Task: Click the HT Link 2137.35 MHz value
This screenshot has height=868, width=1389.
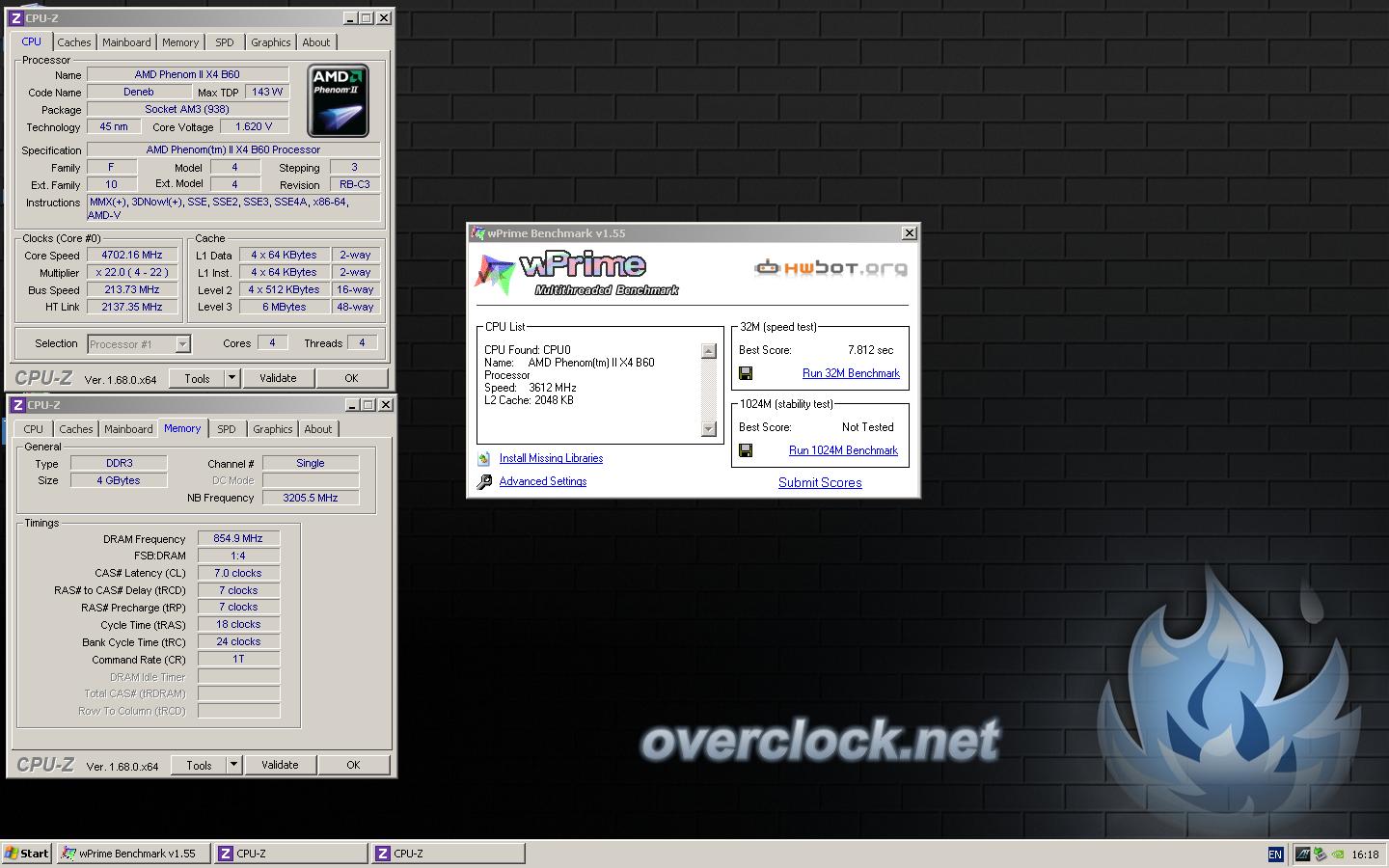Action: coord(132,307)
